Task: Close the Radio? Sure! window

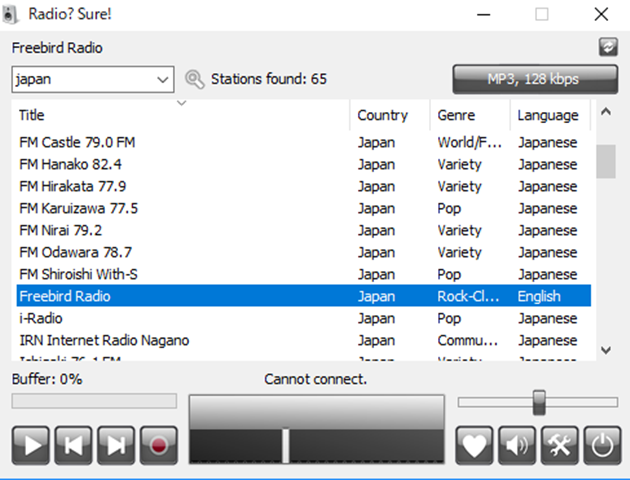Action: pos(601,15)
